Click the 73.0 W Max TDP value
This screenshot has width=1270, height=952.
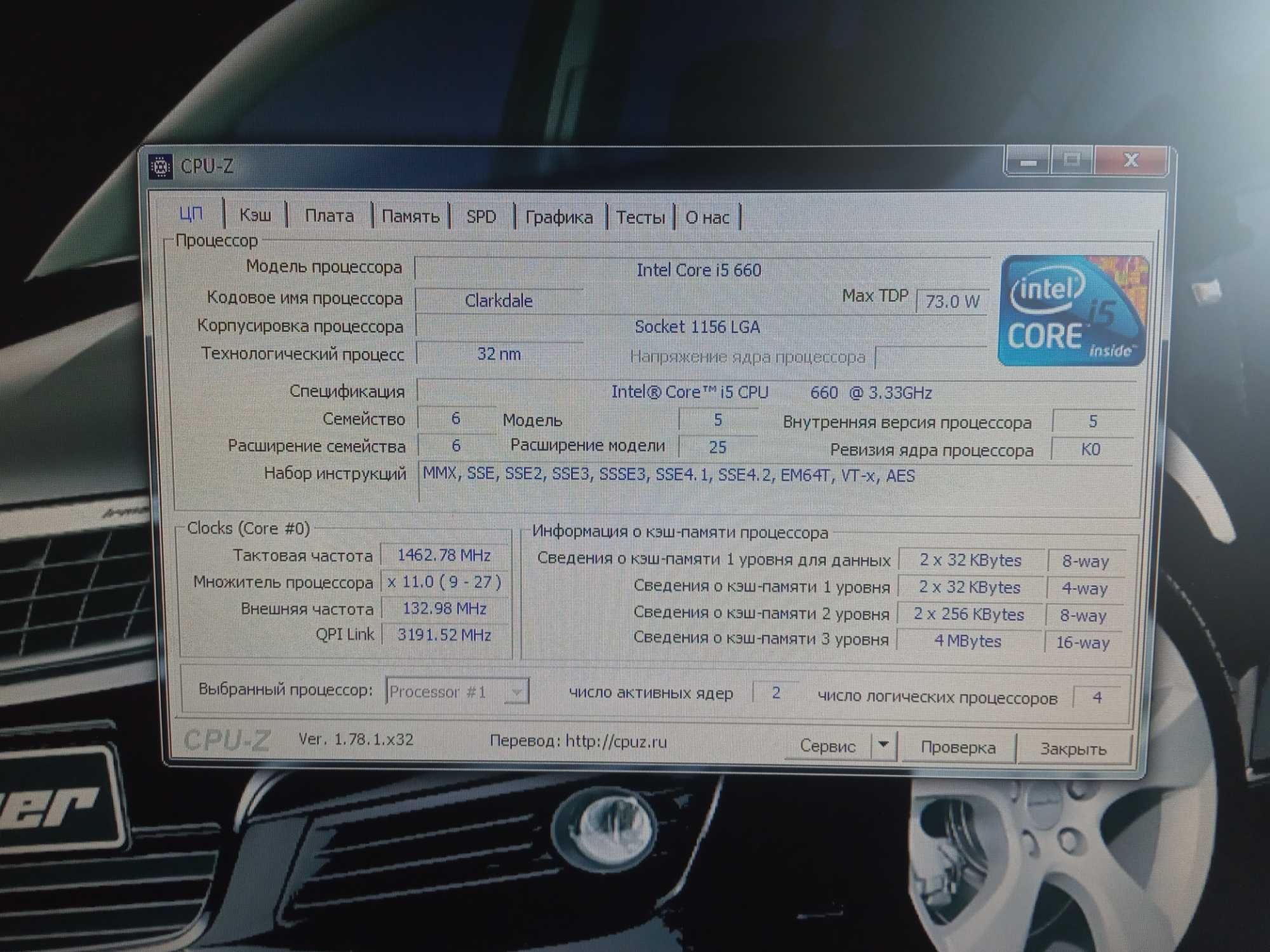[952, 301]
